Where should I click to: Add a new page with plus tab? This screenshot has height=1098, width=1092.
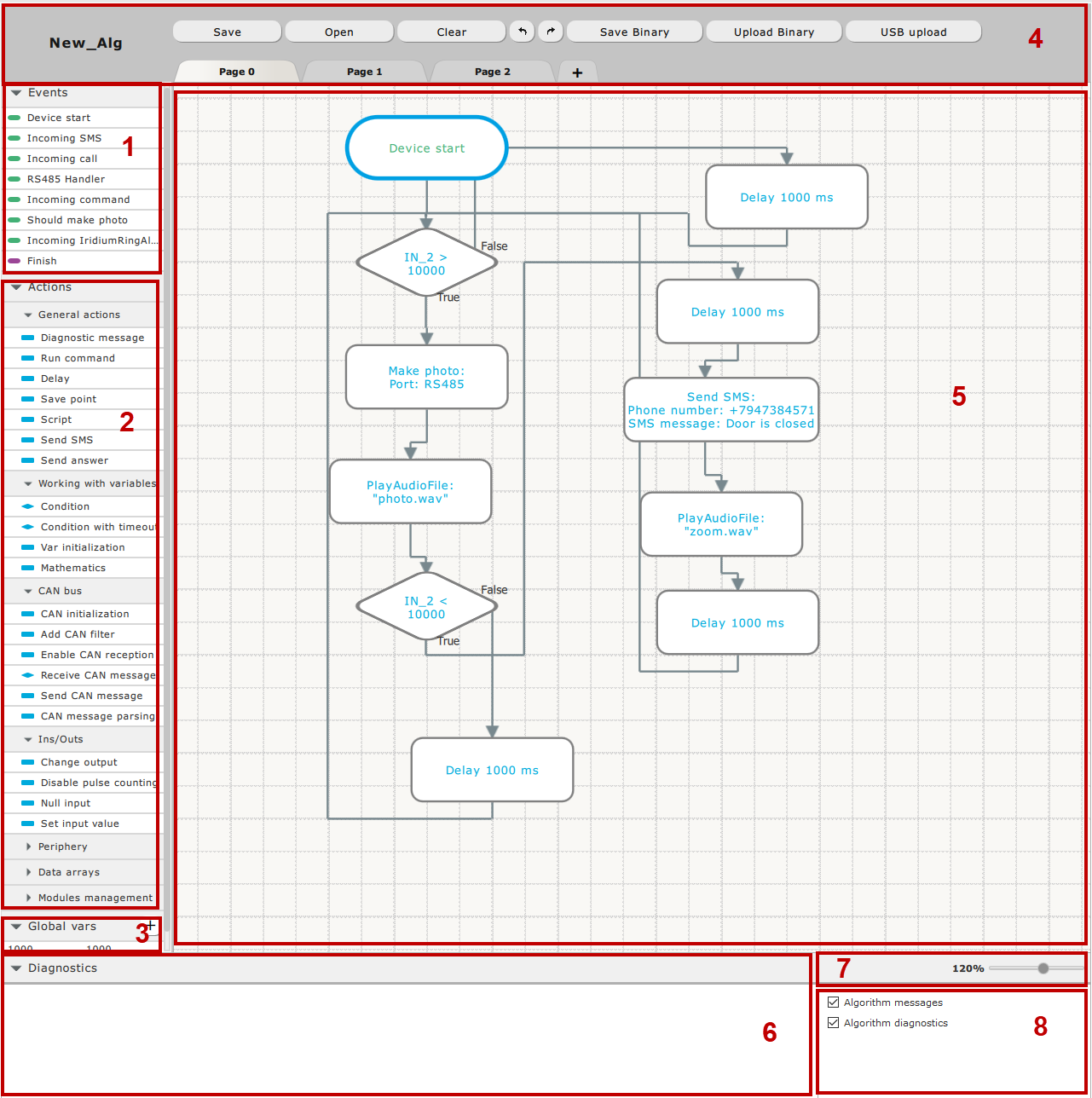[577, 72]
